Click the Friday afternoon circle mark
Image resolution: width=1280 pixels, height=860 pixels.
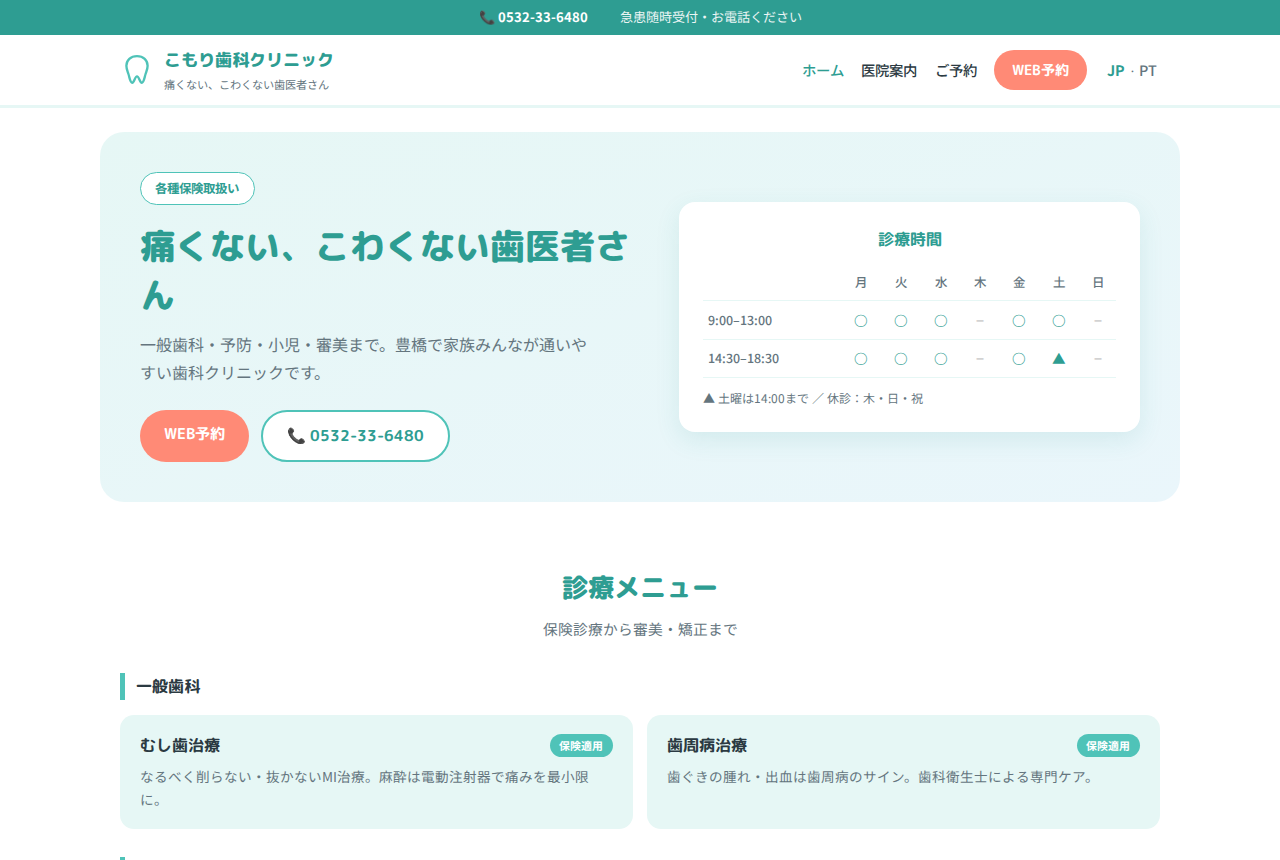click(x=1019, y=359)
